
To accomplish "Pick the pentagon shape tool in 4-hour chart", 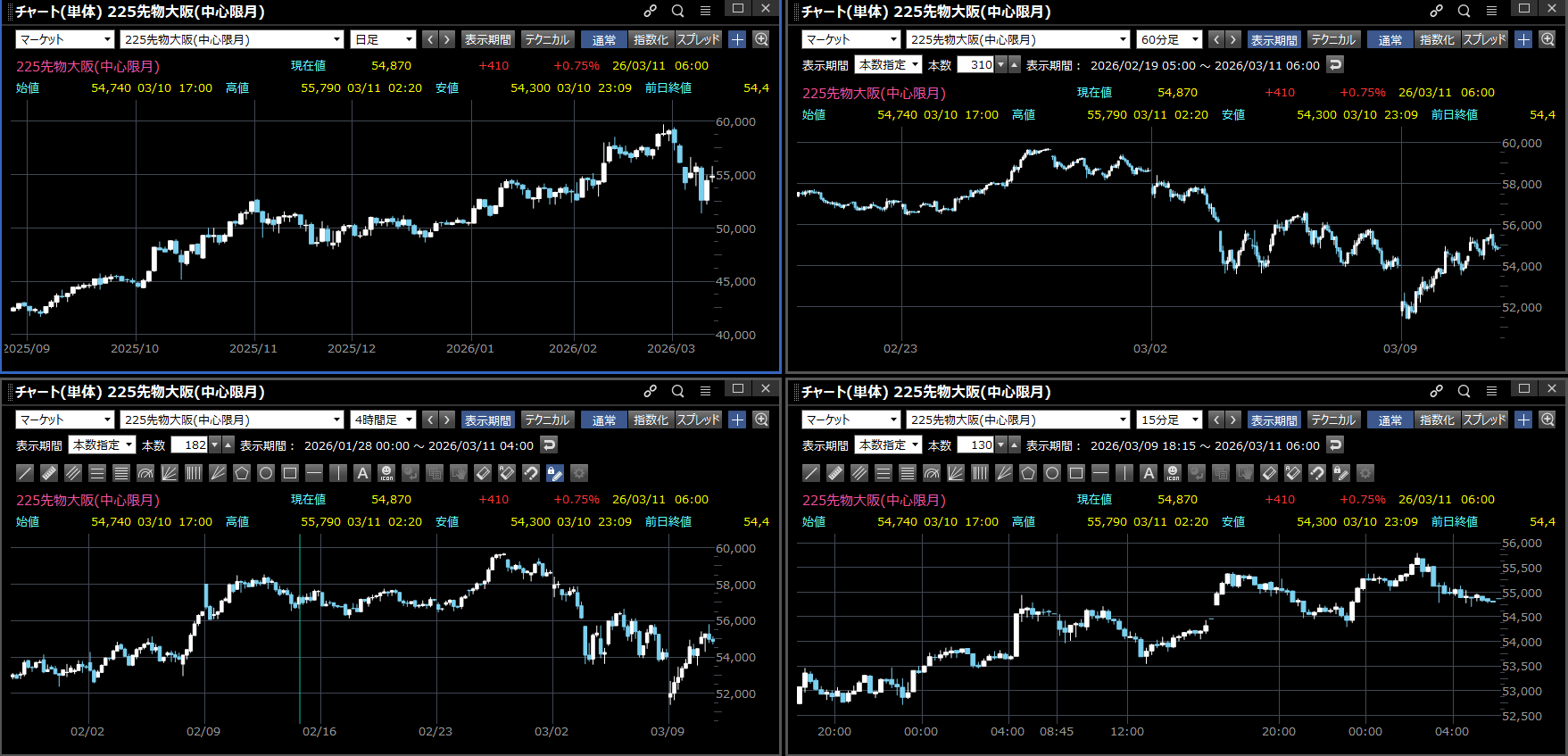I will (242, 473).
